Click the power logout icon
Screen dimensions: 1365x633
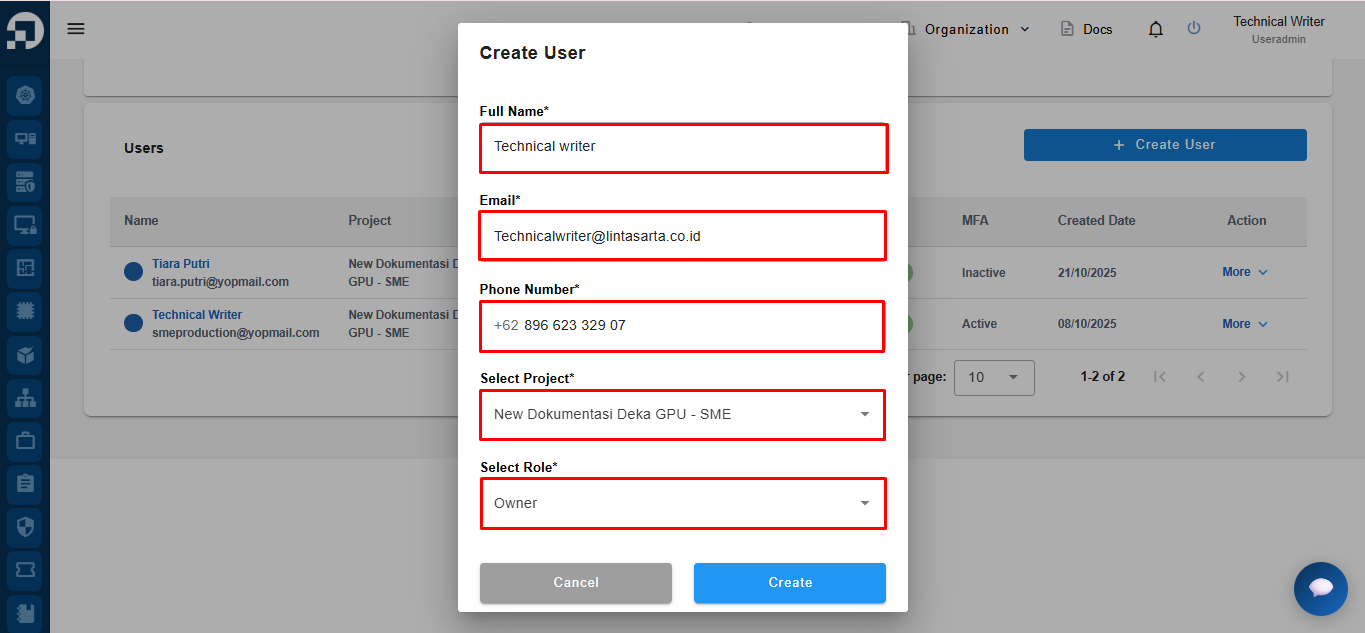pos(1194,28)
